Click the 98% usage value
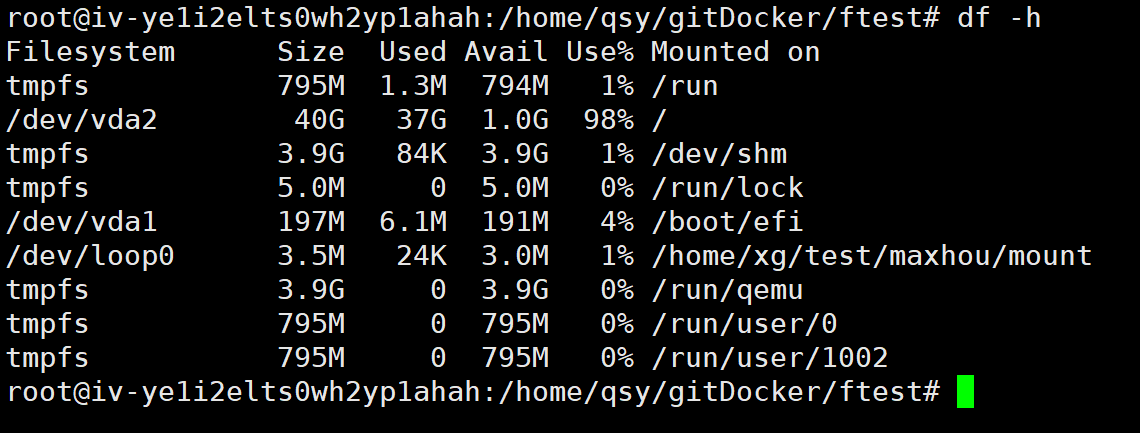This screenshot has height=433, width=1140. point(608,120)
